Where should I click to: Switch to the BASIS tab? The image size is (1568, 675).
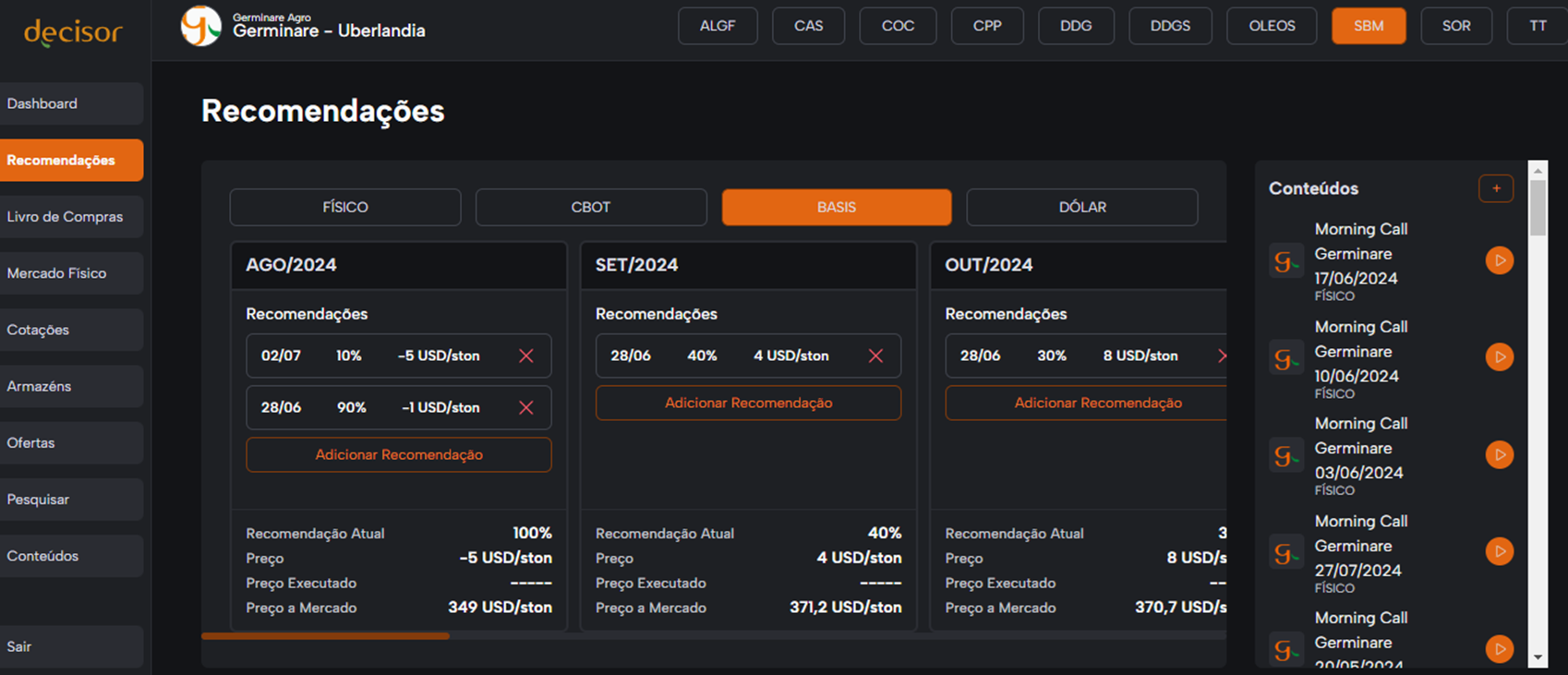pos(837,207)
